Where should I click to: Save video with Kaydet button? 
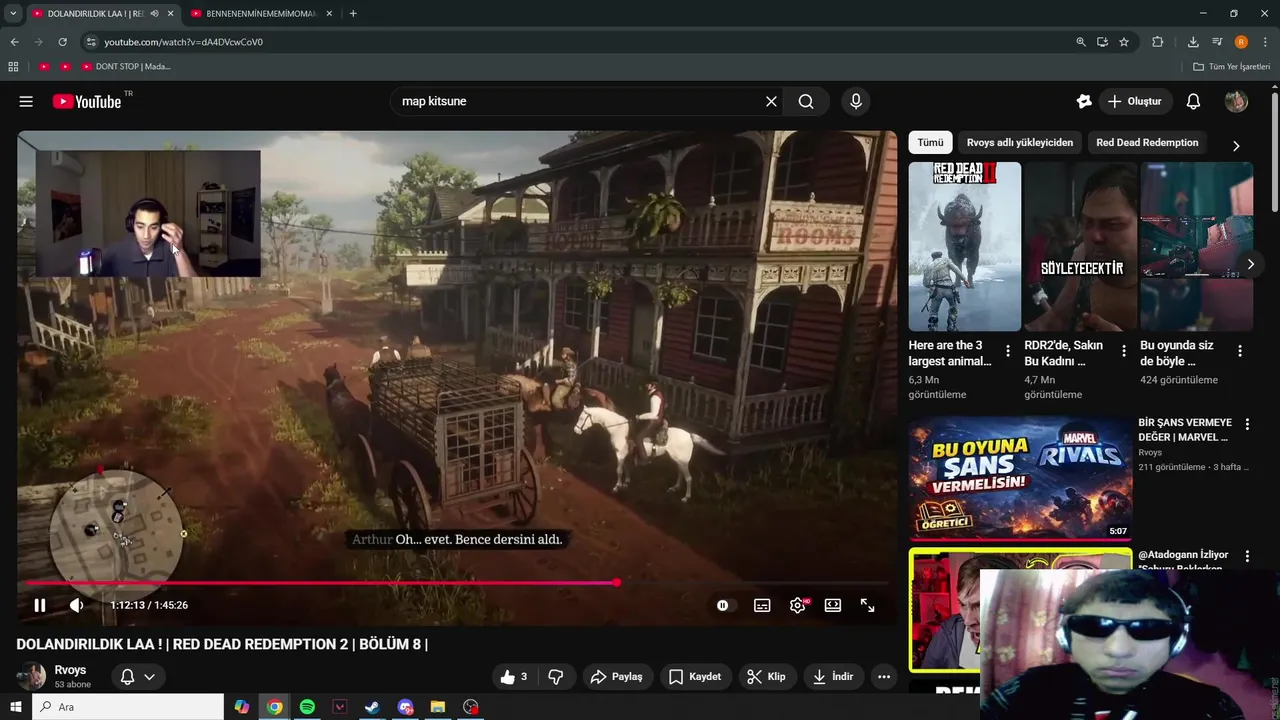click(694, 677)
